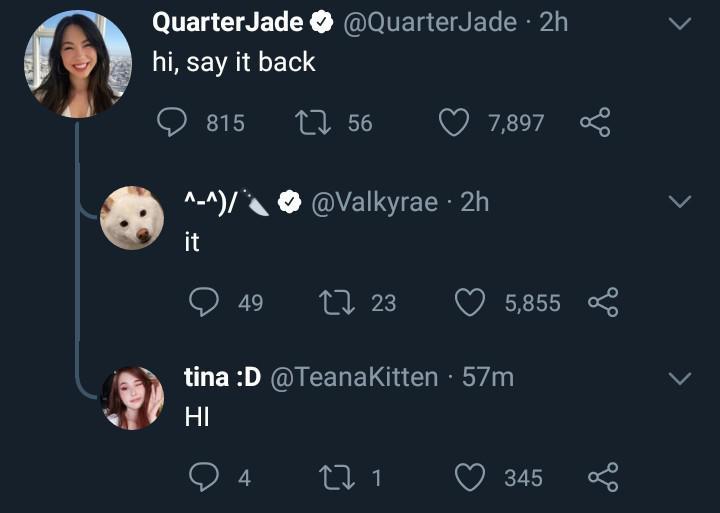Like TeanaKitten's reply with 345 likes
This screenshot has width=720, height=513.
[470, 477]
